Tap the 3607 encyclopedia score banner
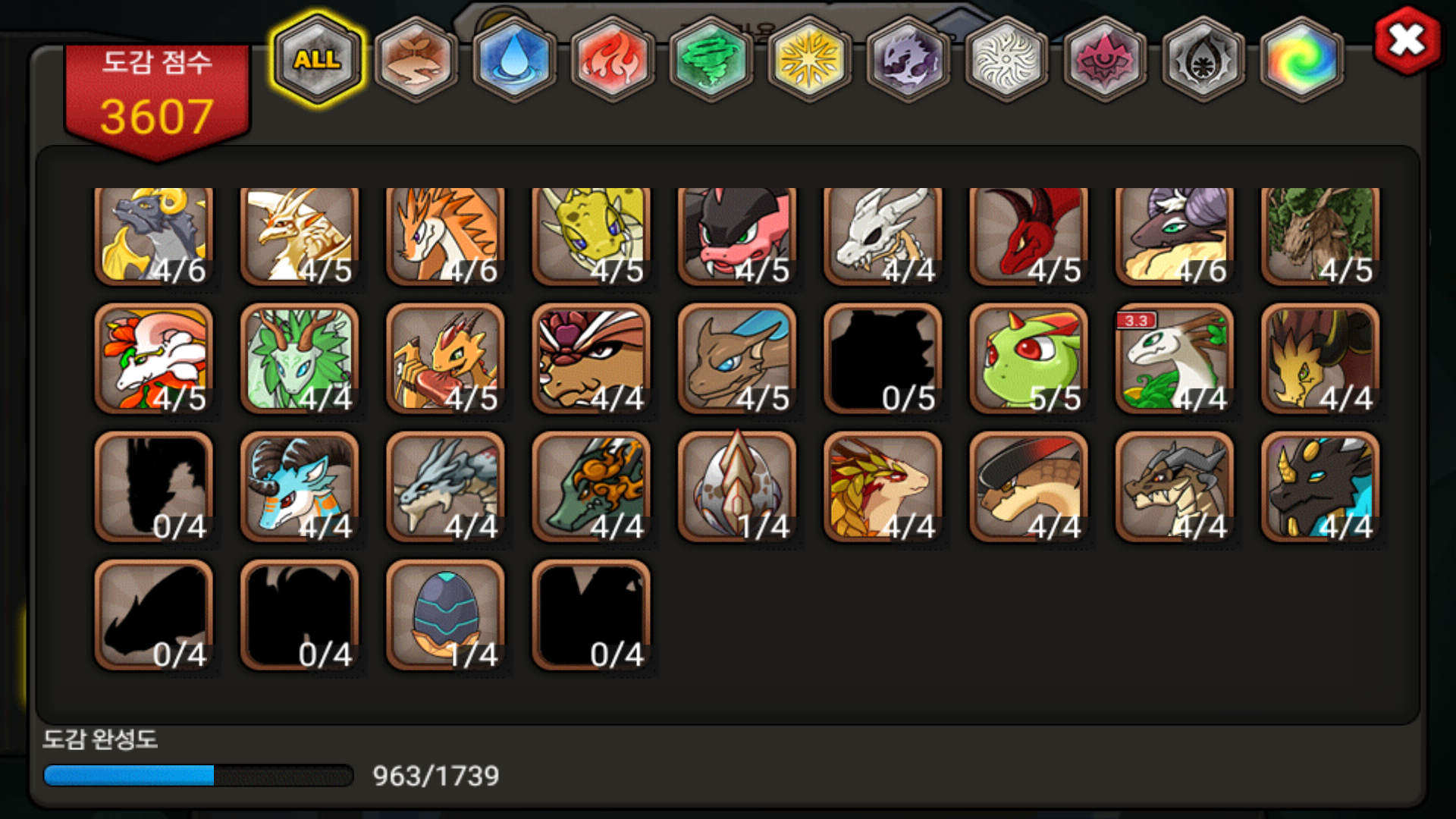This screenshot has height=819, width=1456. coord(157,100)
